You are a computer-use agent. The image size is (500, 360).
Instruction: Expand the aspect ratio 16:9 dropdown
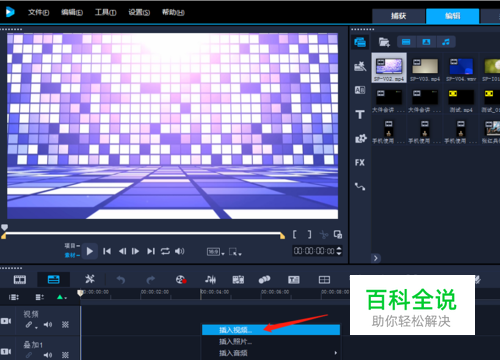point(216,252)
